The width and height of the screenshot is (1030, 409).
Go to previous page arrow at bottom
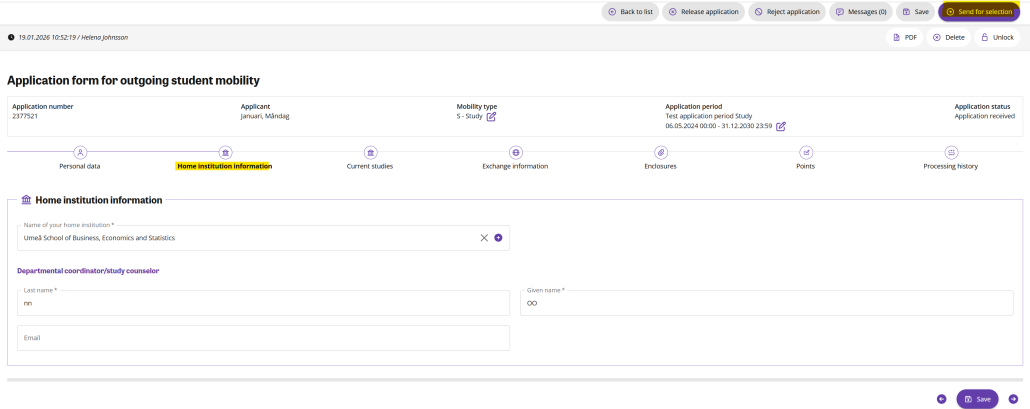[x=941, y=399]
